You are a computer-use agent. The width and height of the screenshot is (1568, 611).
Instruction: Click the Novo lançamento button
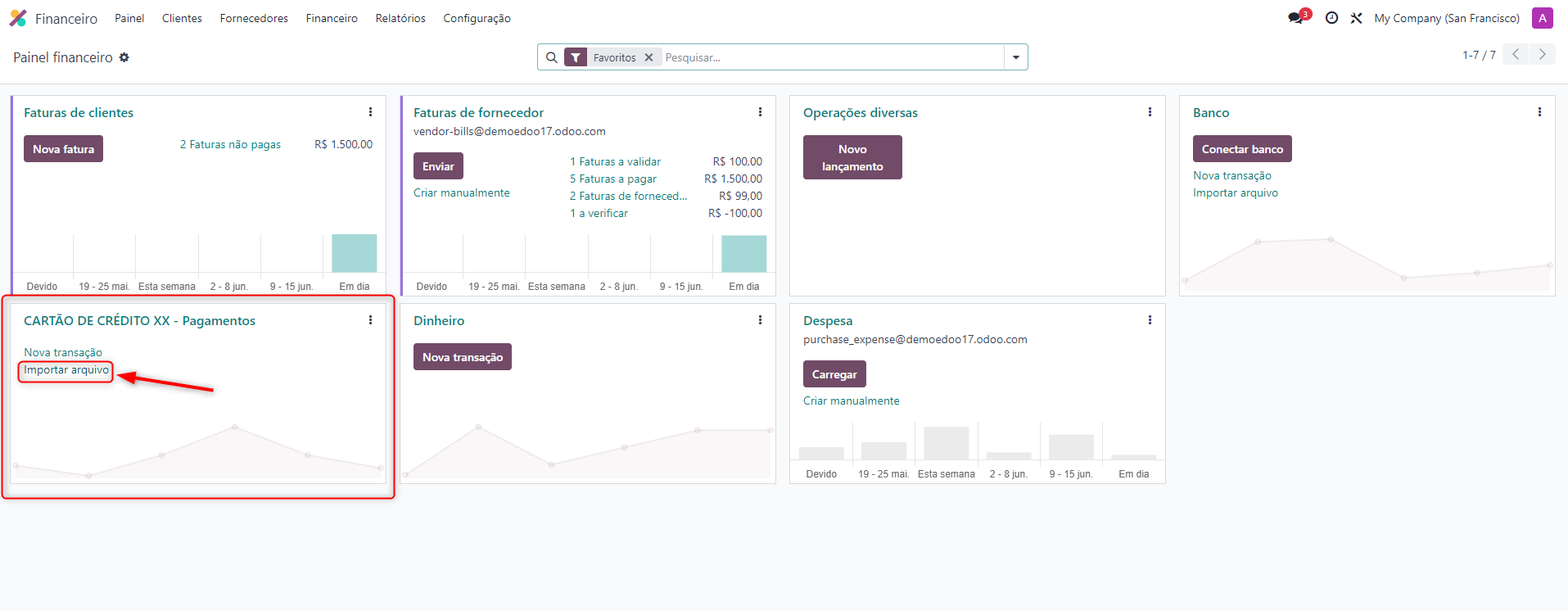(852, 157)
